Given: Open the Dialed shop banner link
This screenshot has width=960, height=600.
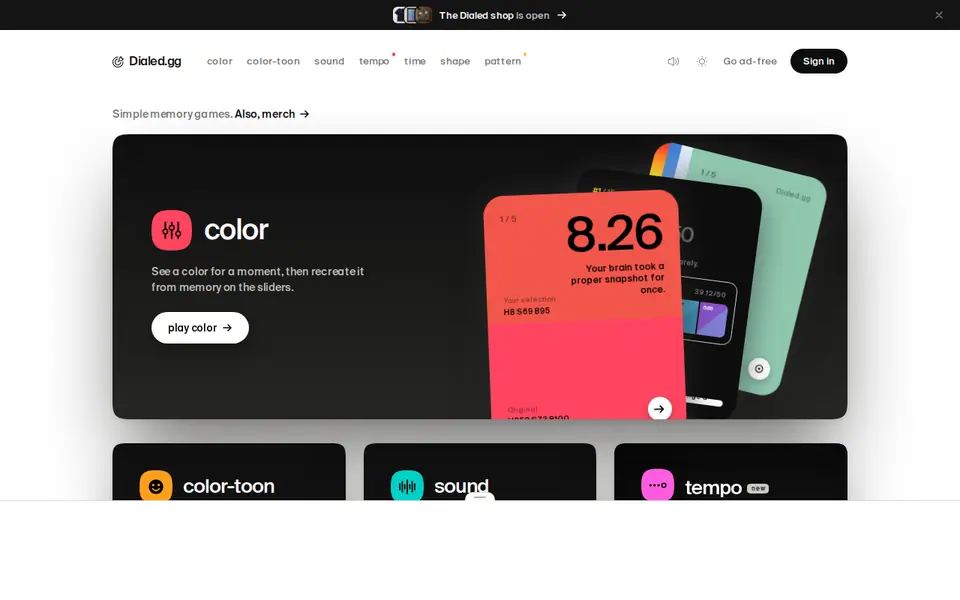Looking at the screenshot, I should (494, 15).
